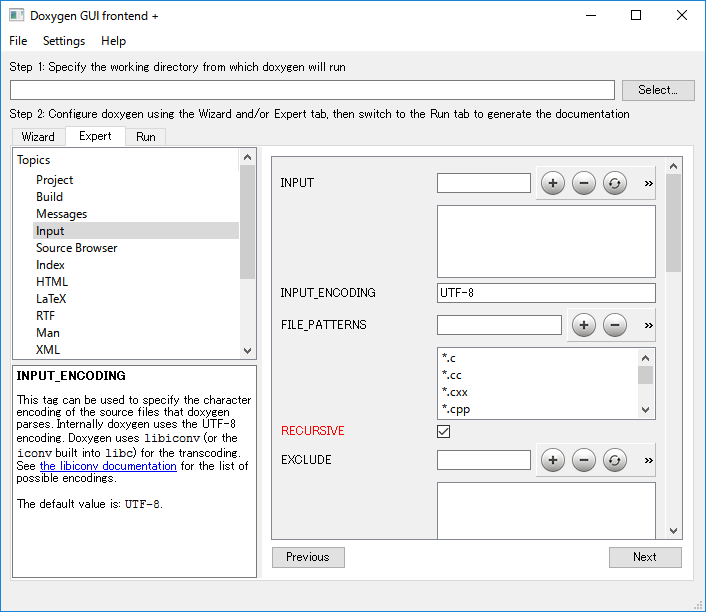Add entry with EXCLUDE plus button
This screenshot has height=612, width=706.
pos(553,460)
